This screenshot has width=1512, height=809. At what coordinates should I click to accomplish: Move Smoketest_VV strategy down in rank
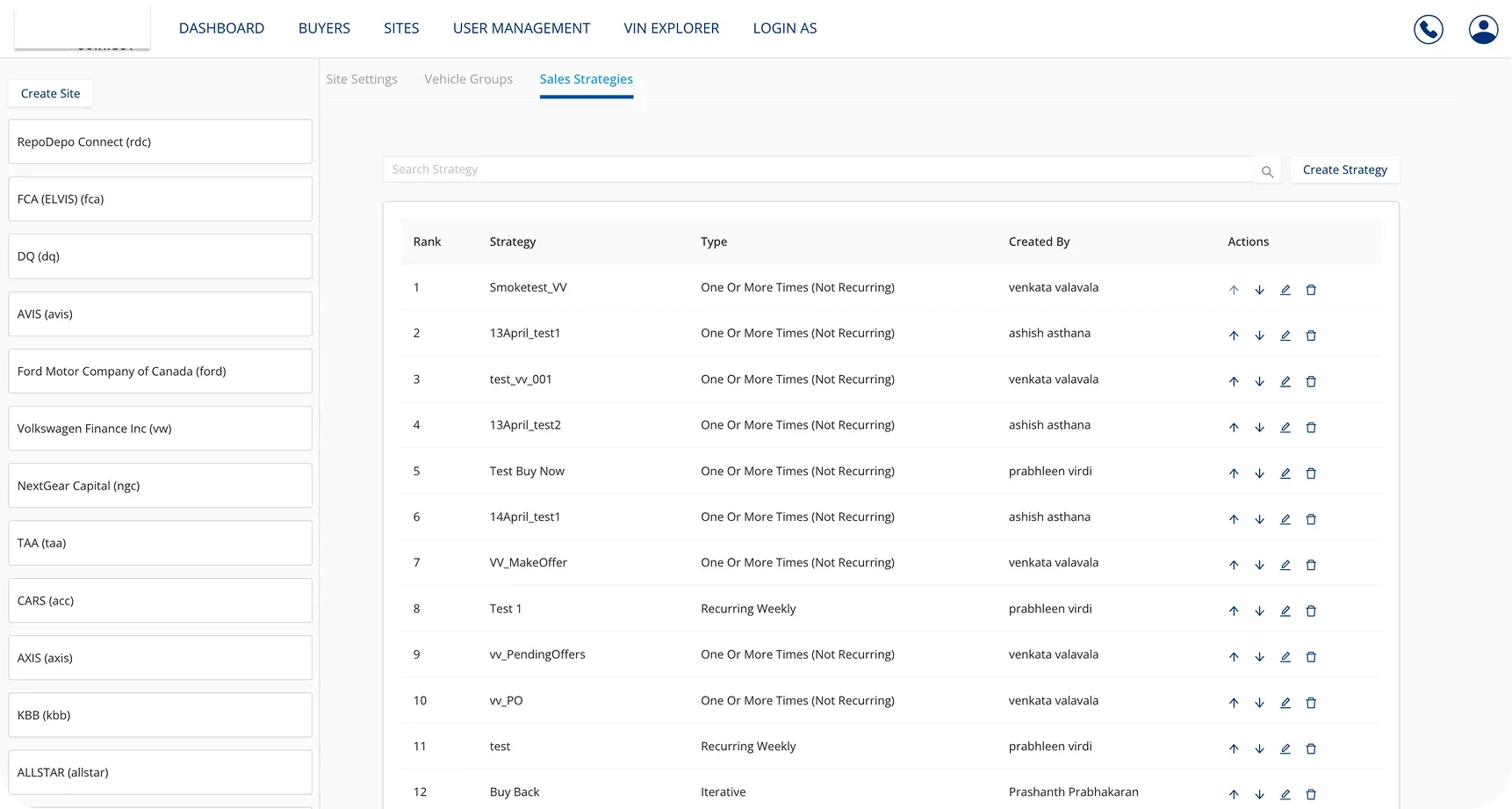click(x=1259, y=290)
